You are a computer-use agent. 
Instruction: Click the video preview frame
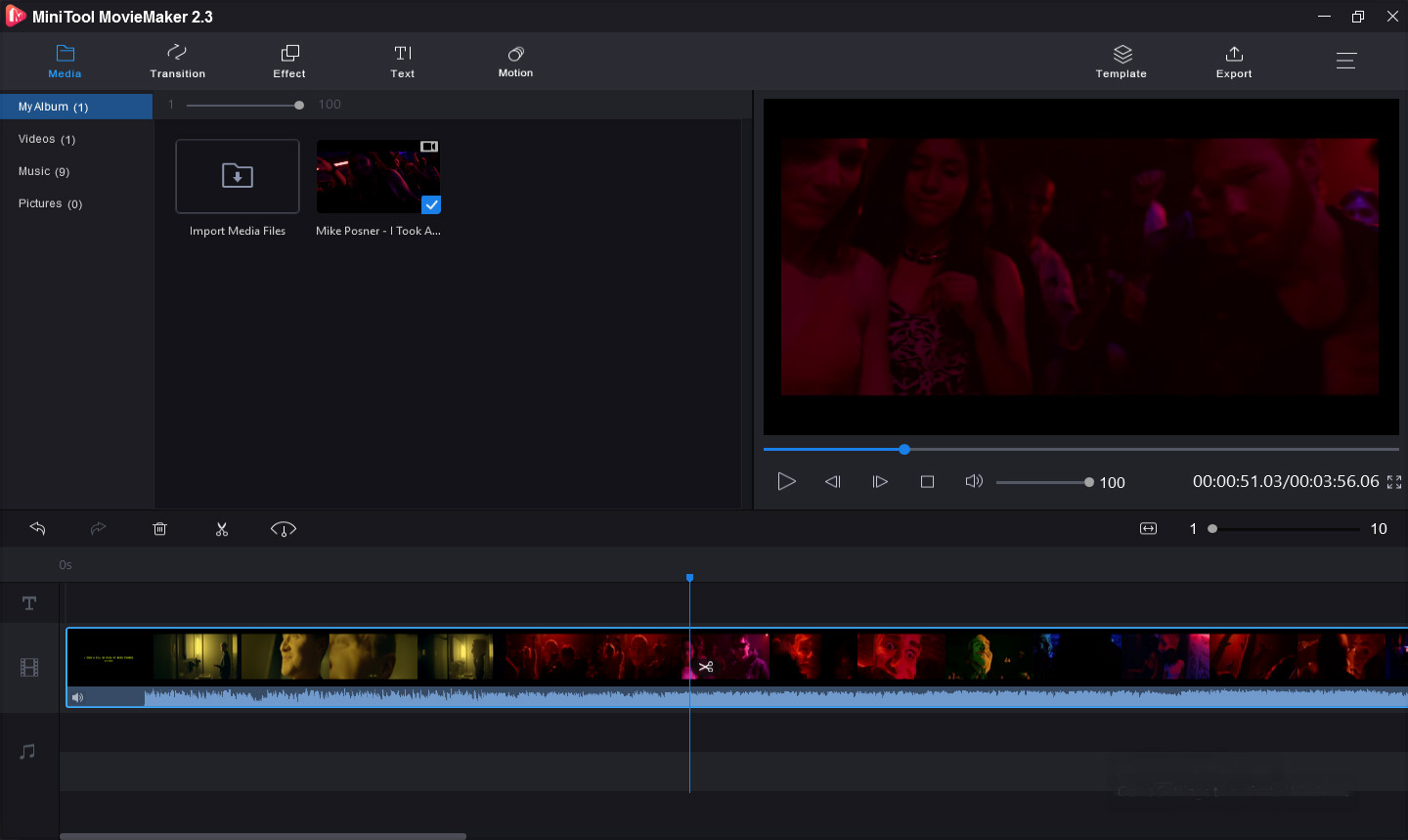[1080, 267]
